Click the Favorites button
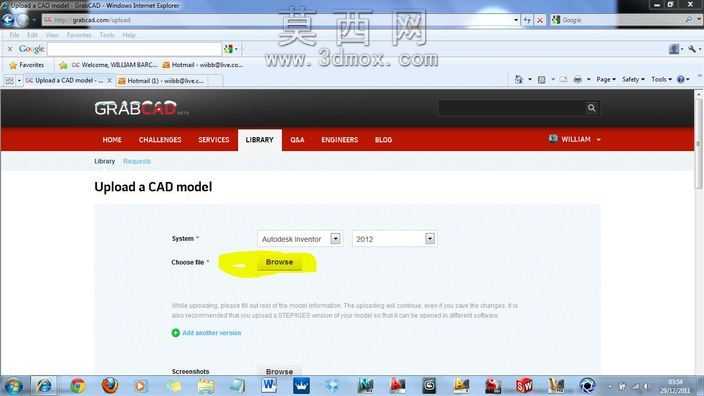The width and height of the screenshot is (704, 396). point(26,66)
